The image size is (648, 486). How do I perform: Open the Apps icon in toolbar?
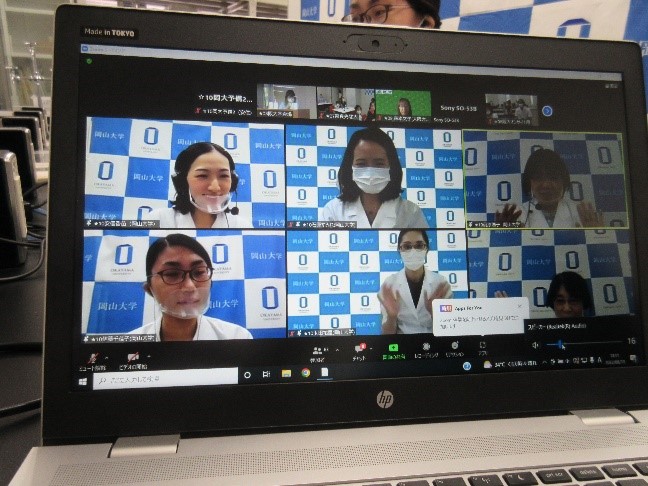pyautogui.click(x=482, y=345)
